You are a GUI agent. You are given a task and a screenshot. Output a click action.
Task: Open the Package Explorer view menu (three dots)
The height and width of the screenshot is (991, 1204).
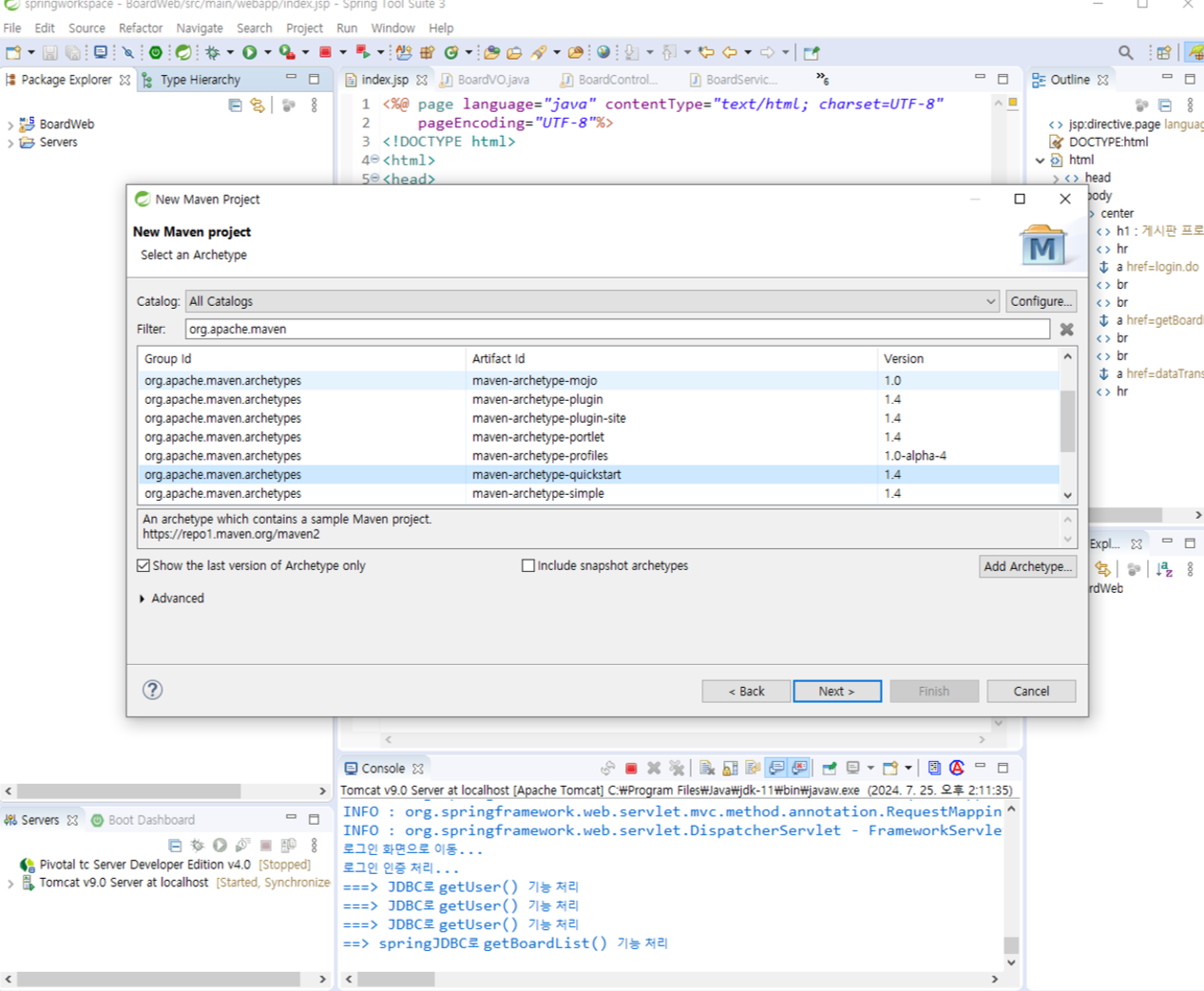point(315,105)
